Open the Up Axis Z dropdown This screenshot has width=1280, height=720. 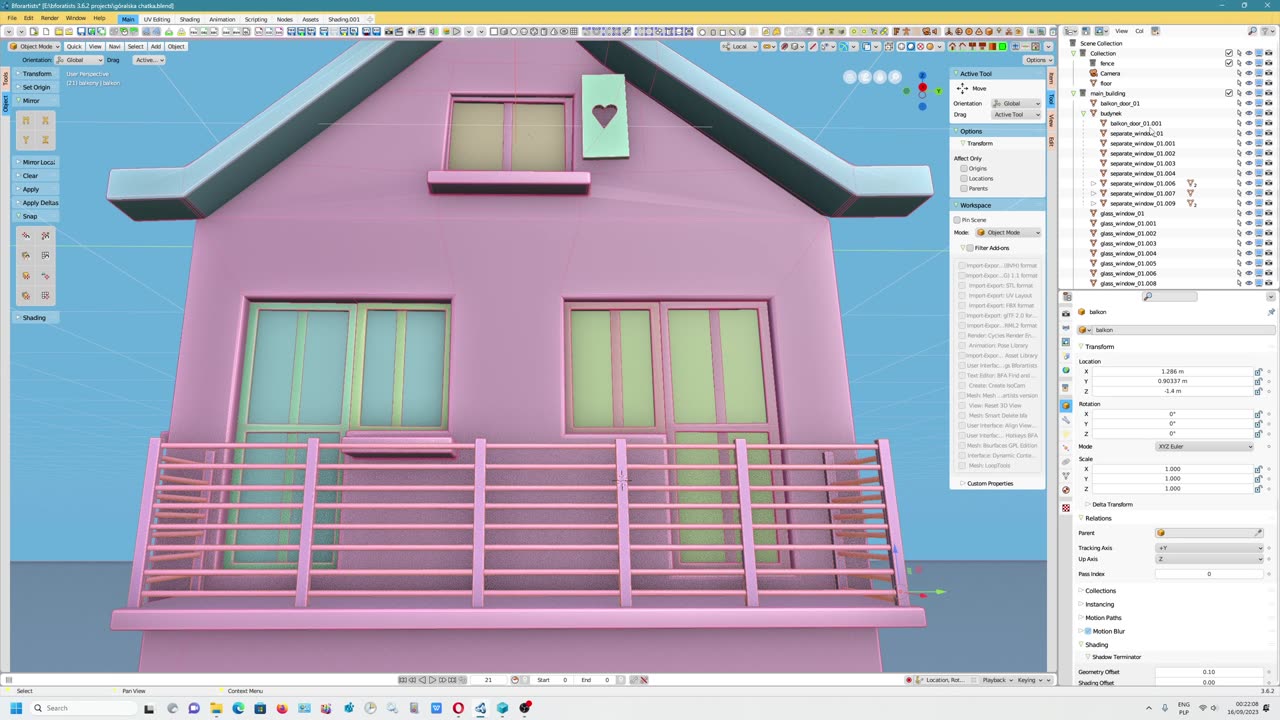(x=1209, y=559)
